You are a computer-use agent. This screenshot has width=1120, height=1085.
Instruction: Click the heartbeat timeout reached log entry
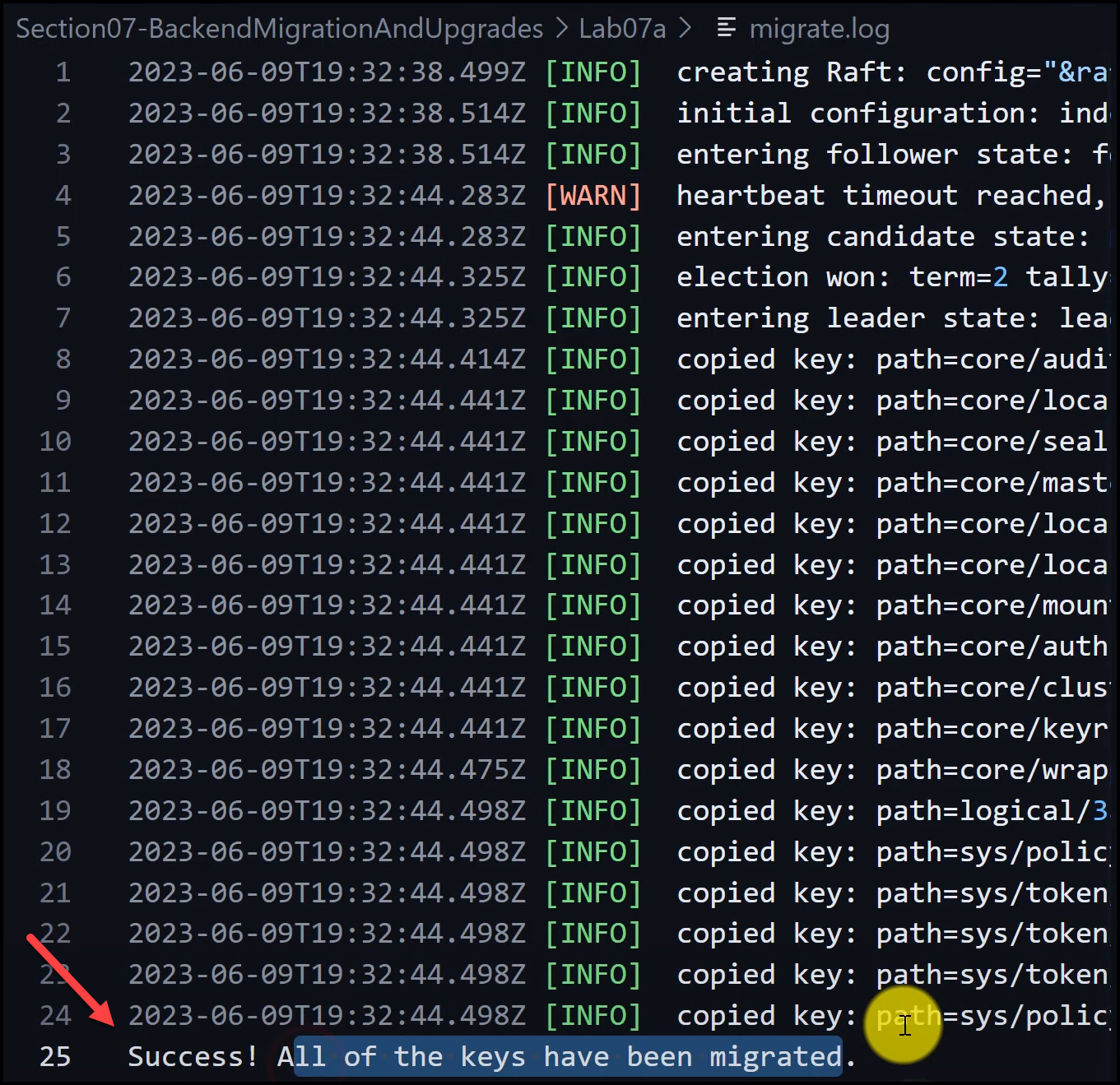pos(889,195)
